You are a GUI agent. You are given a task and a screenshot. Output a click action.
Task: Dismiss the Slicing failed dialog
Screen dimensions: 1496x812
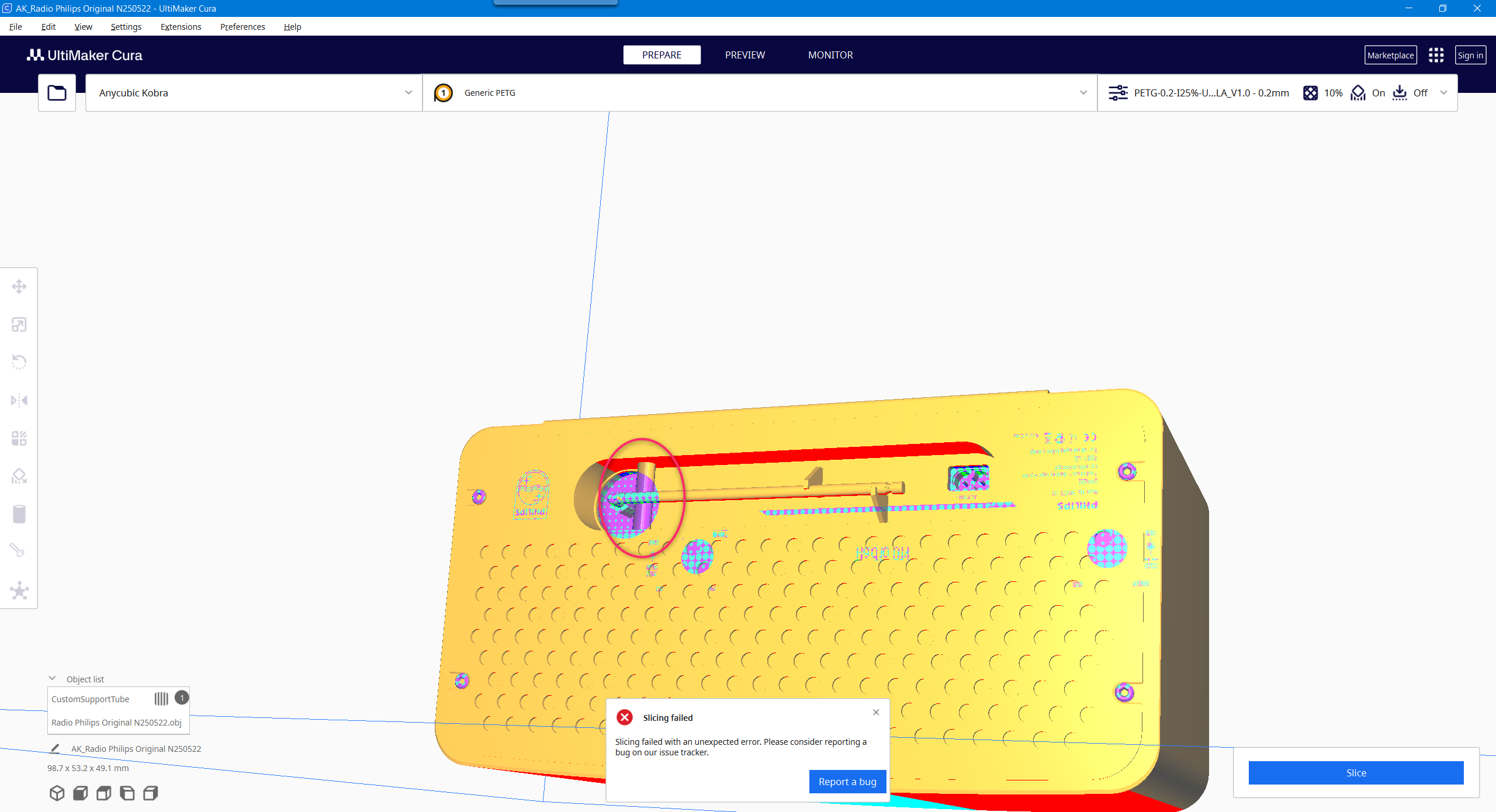[875, 712]
